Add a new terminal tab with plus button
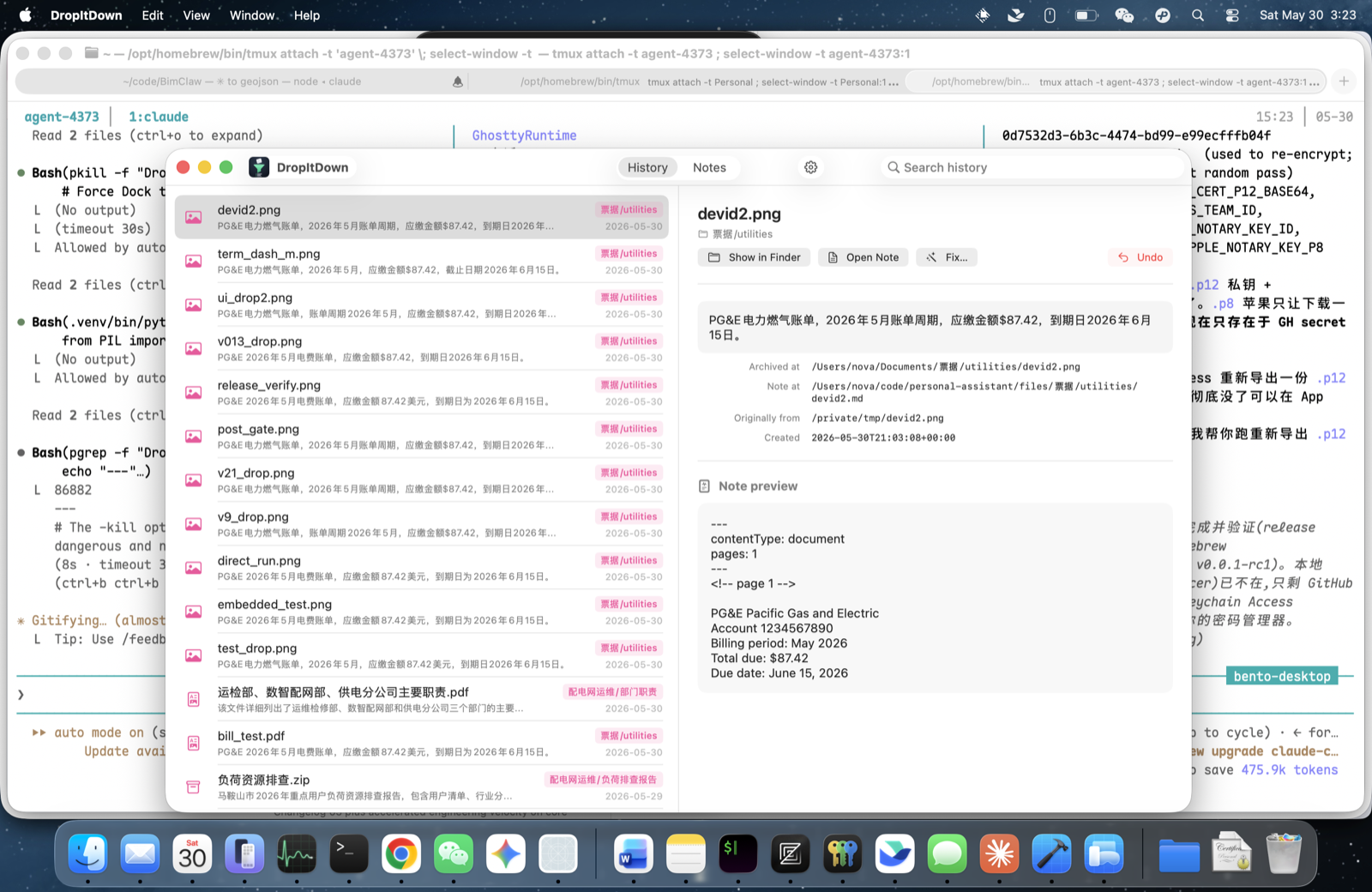The height and width of the screenshot is (892, 1372). pyautogui.click(x=1344, y=81)
